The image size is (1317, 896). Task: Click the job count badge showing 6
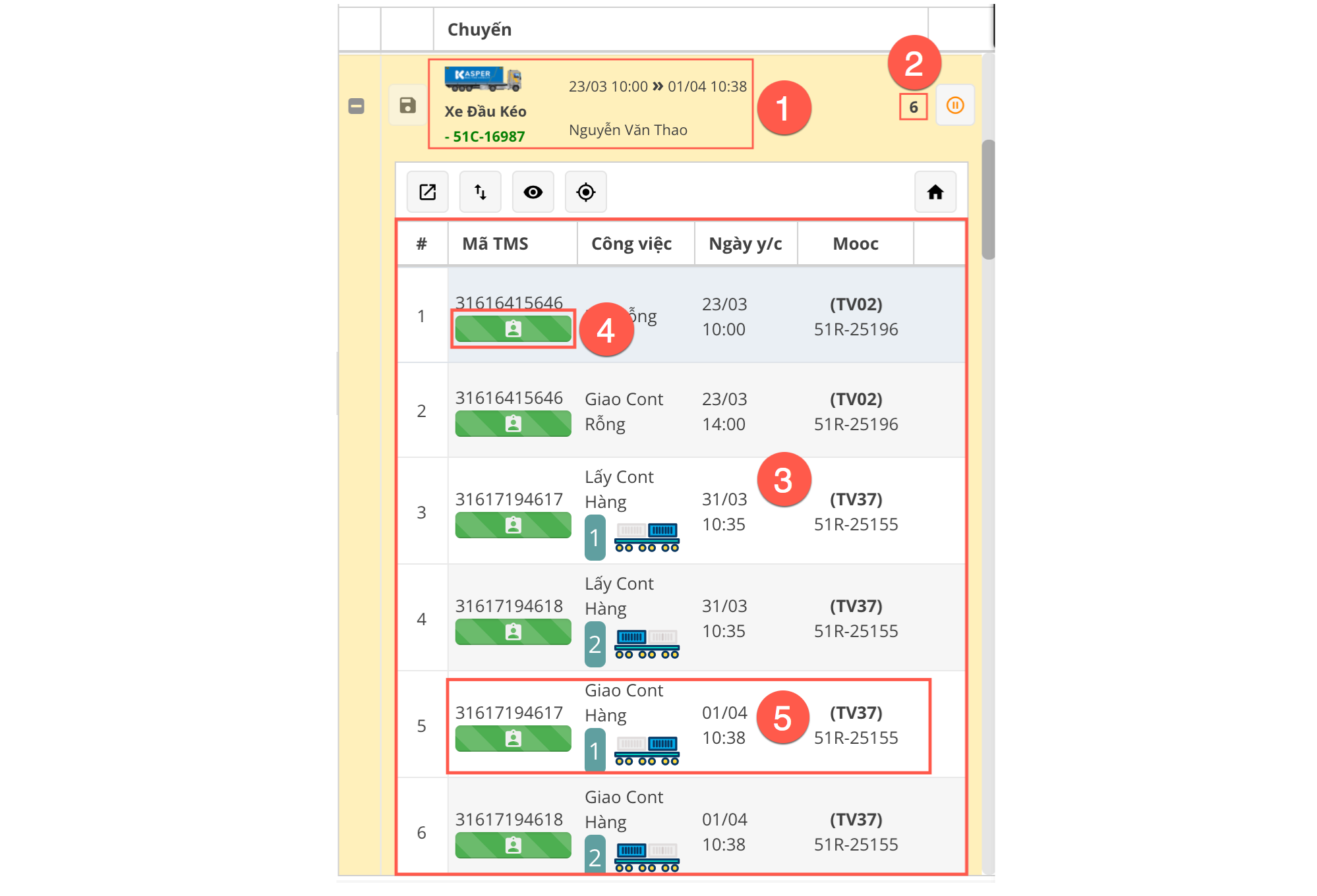click(913, 107)
